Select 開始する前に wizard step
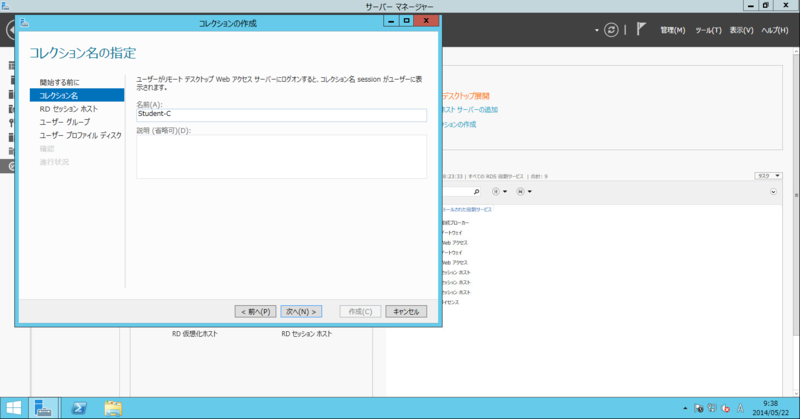Screen dimensions: 800x419 pyautogui.click(x=60, y=82)
